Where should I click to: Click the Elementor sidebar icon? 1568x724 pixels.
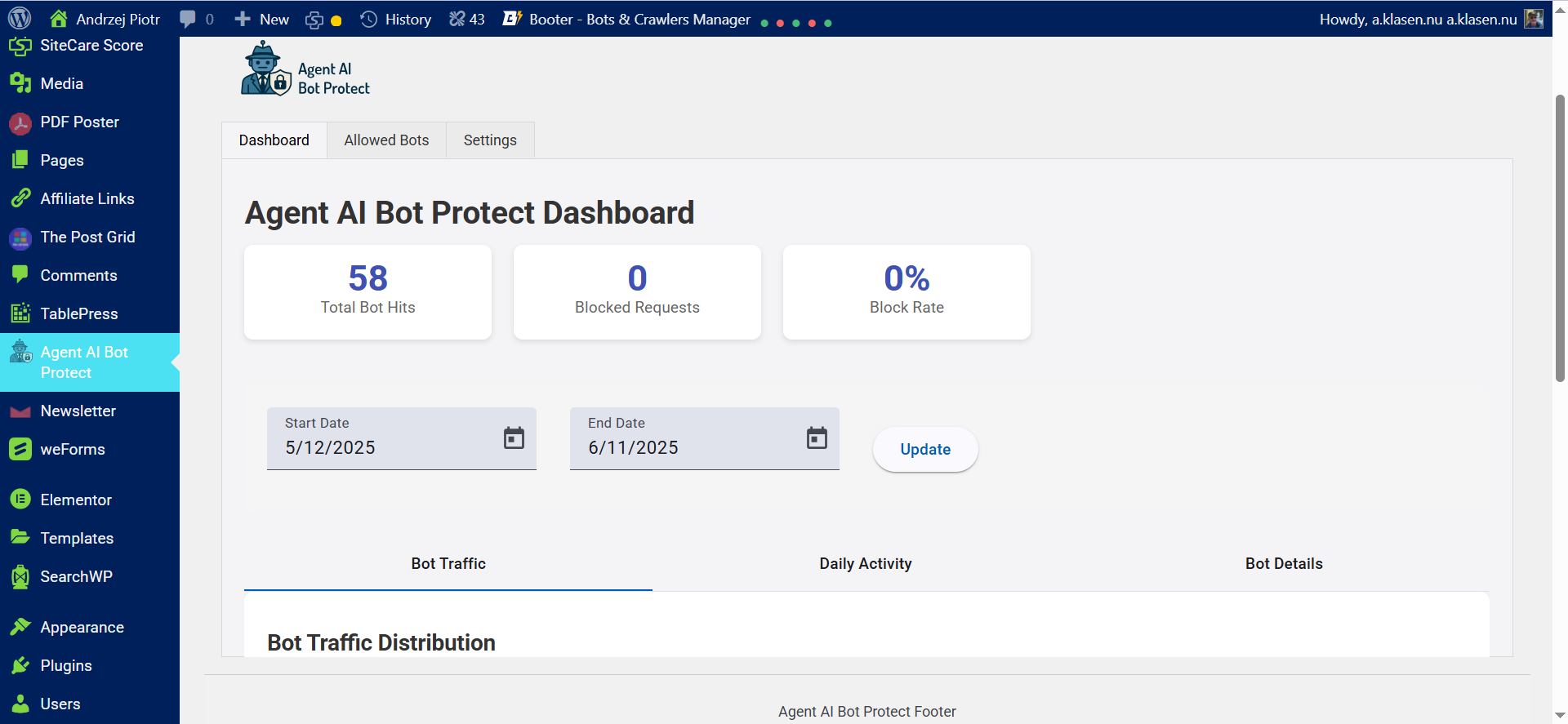coord(20,500)
